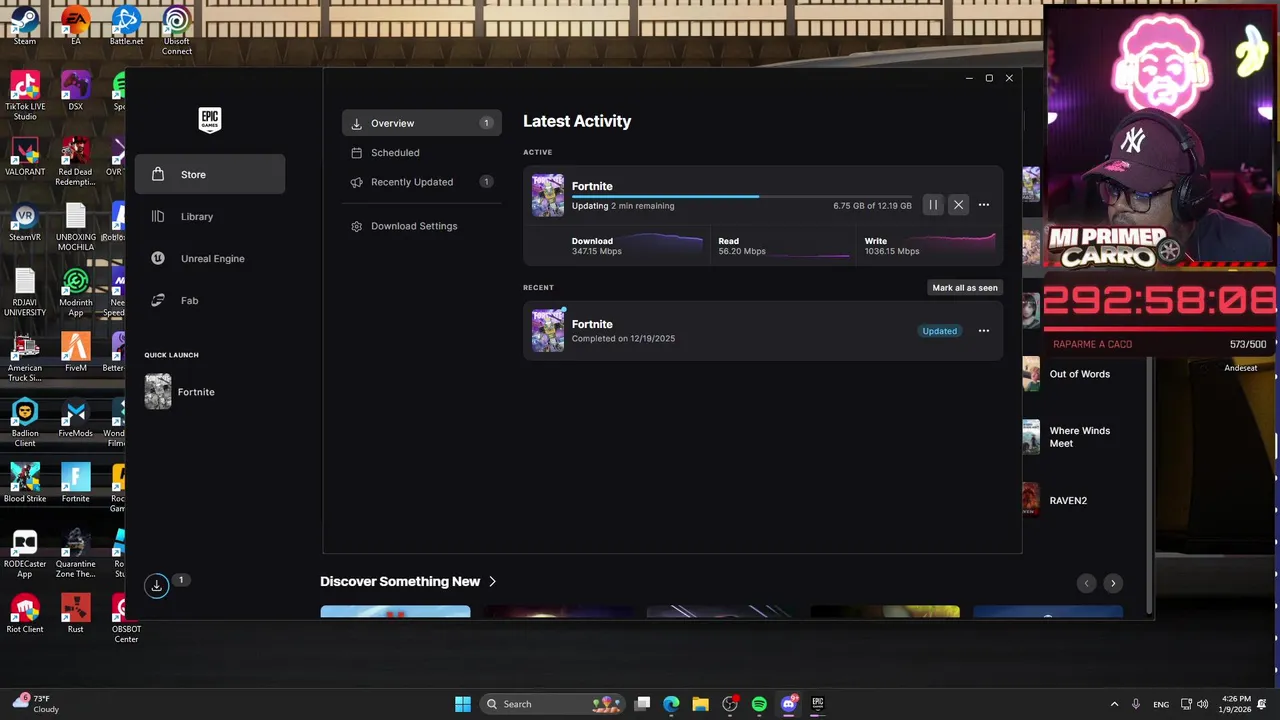
Task: Open the volume control in tray
Action: click(1202, 704)
